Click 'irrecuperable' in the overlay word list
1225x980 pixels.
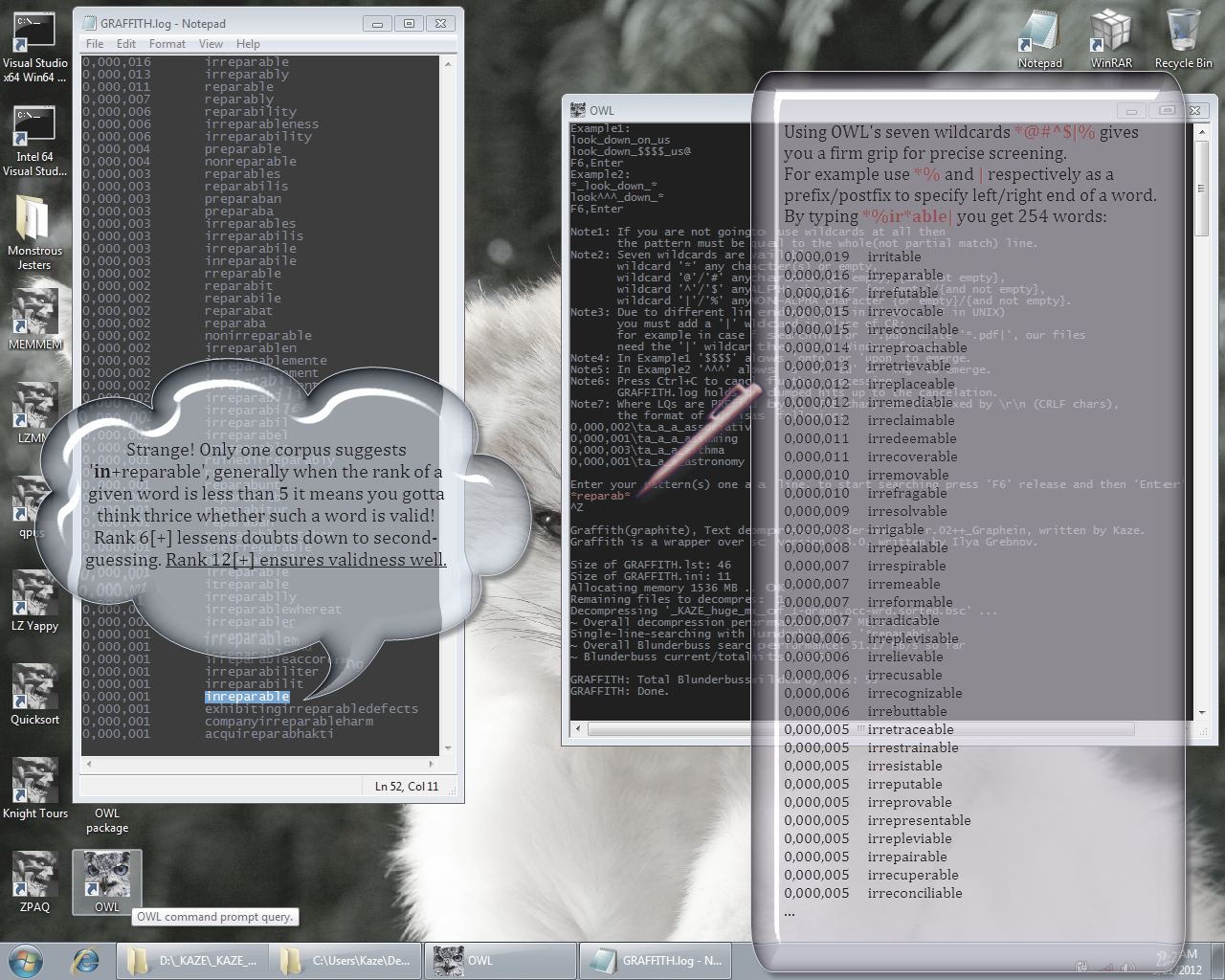913,875
